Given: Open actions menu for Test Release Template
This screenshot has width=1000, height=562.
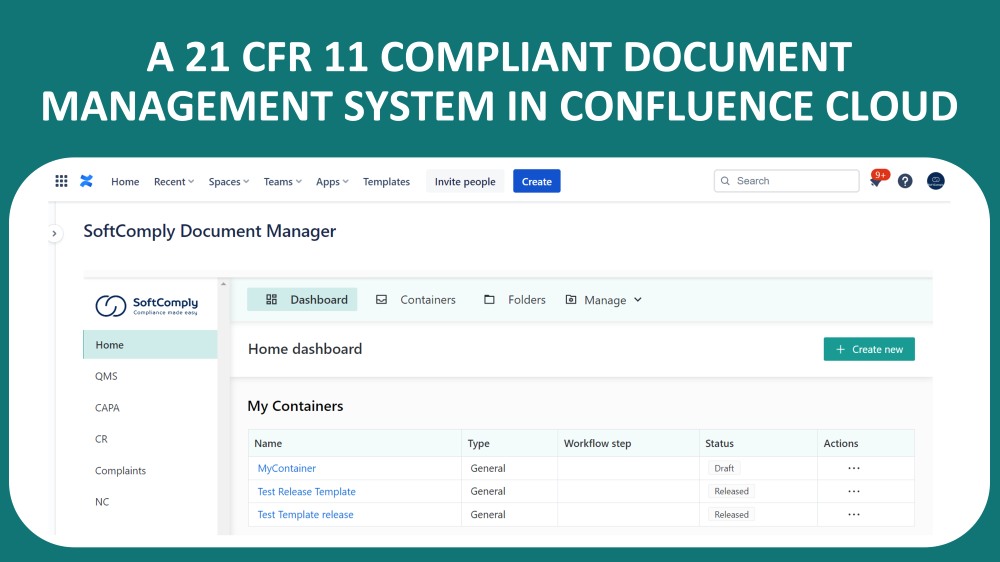Looking at the screenshot, I should 853,491.
